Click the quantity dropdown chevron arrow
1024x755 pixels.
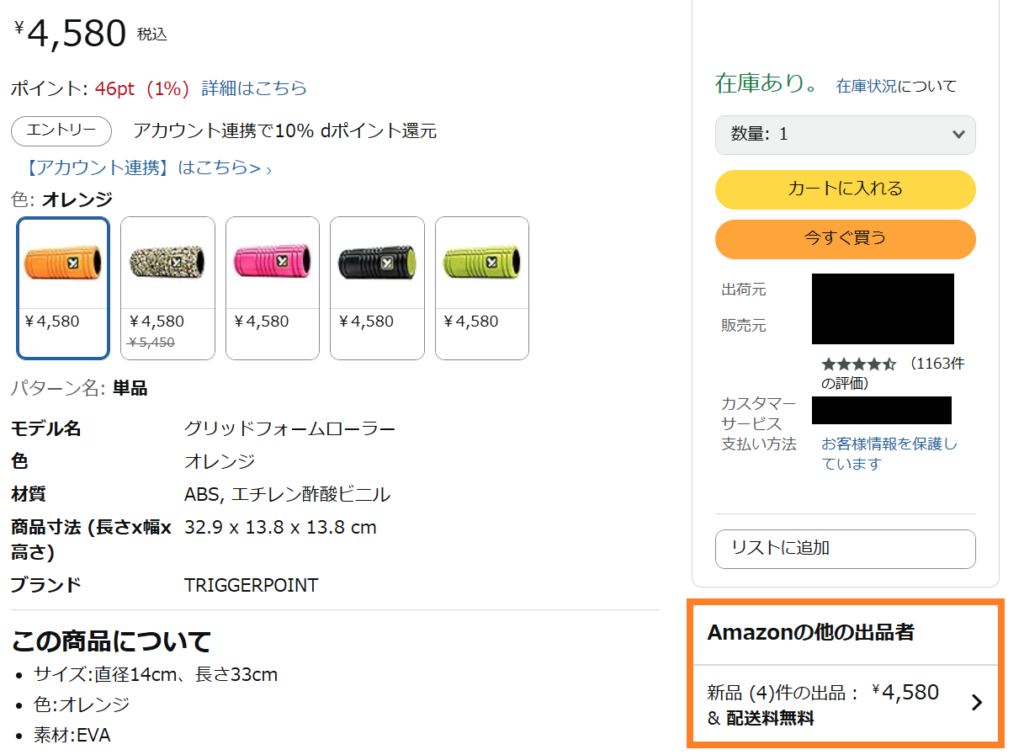(x=958, y=135)
